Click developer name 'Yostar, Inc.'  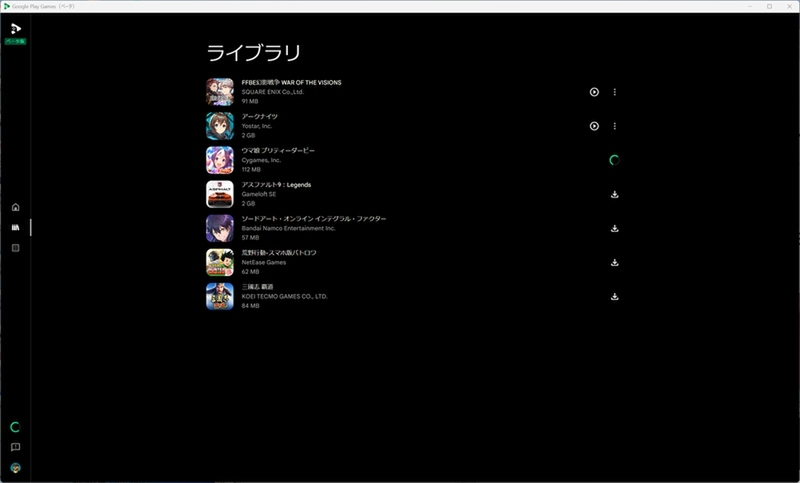[257, 126]
